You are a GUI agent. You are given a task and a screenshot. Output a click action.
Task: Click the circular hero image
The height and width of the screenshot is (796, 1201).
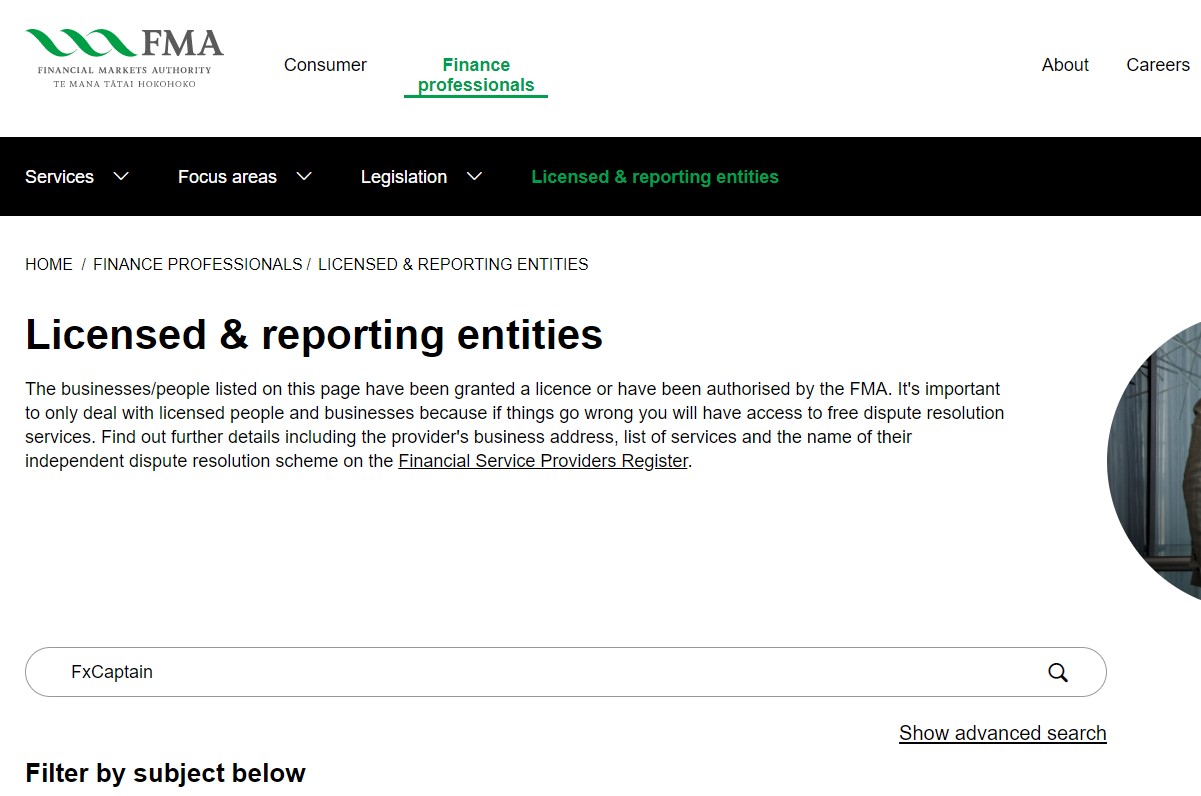[x=1155, y=460]
